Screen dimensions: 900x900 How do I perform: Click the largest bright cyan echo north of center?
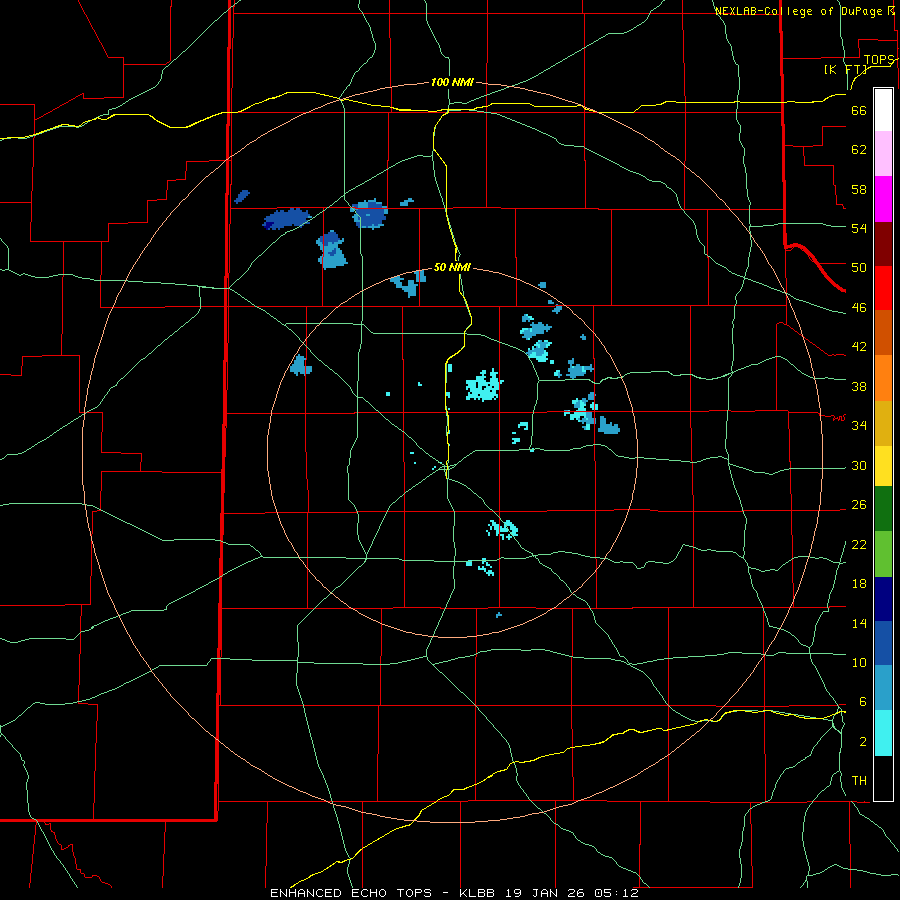483,385
